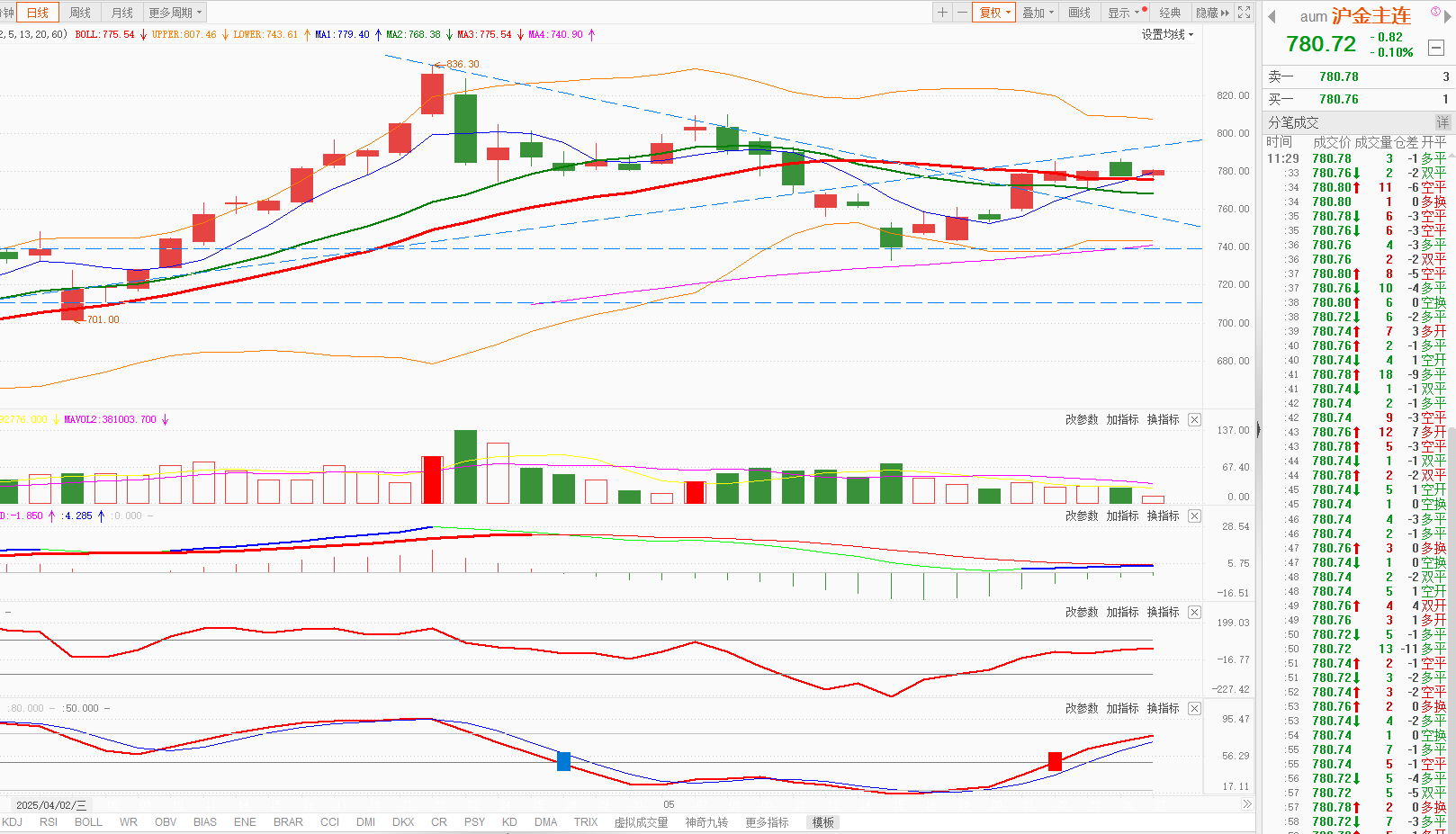
Task: Open the 模板 template button
Action: [x=822, y=822]
